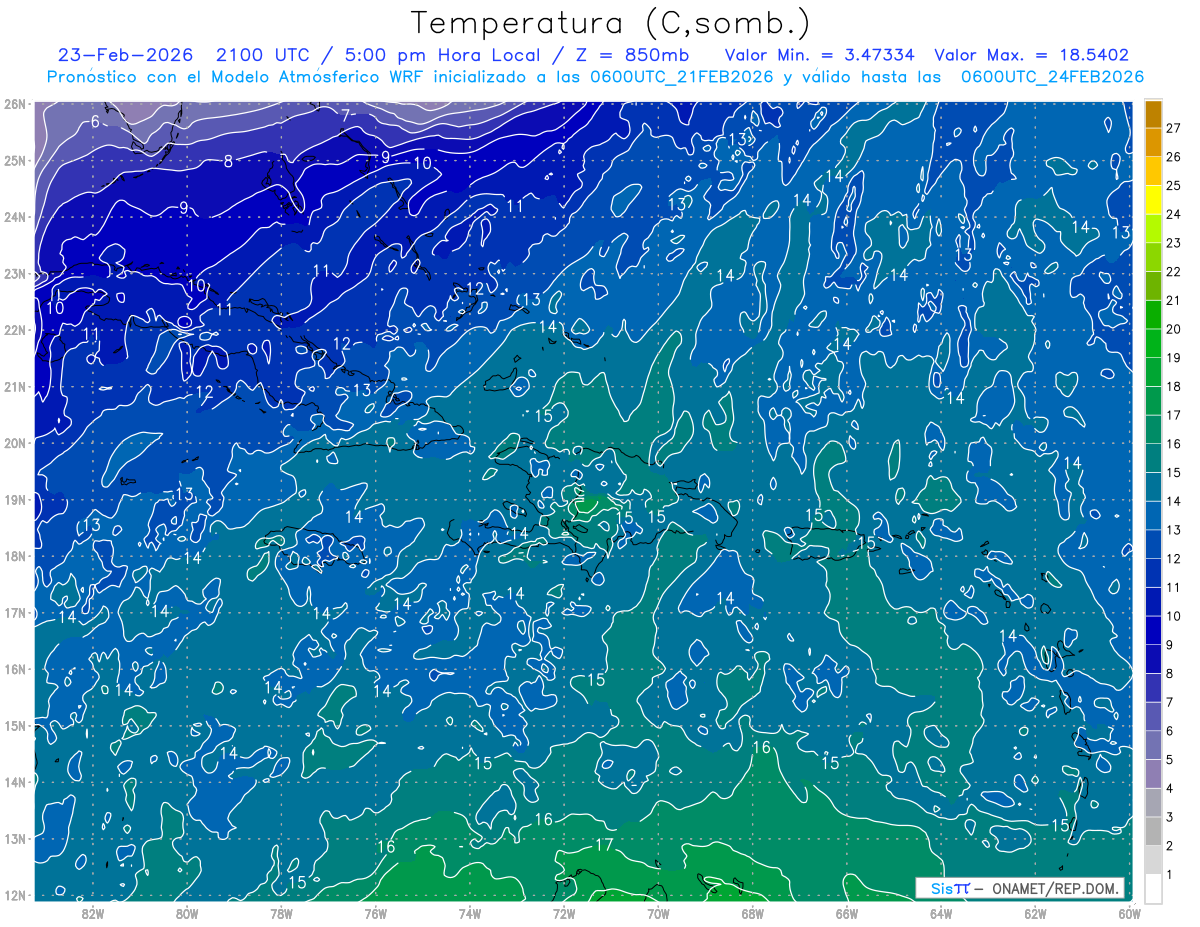
Task: Click the "78W" longitude axis label
Action: [281, 913]
